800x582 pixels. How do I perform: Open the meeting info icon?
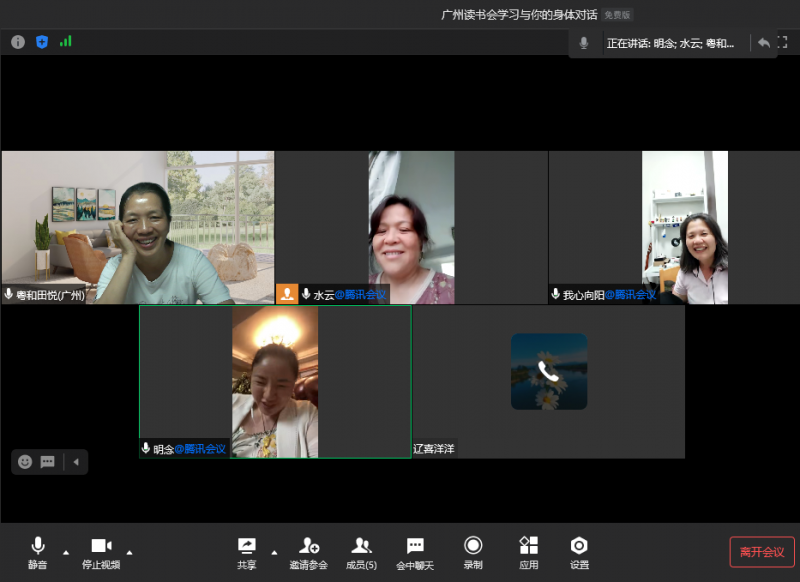(x=18, y=42)
